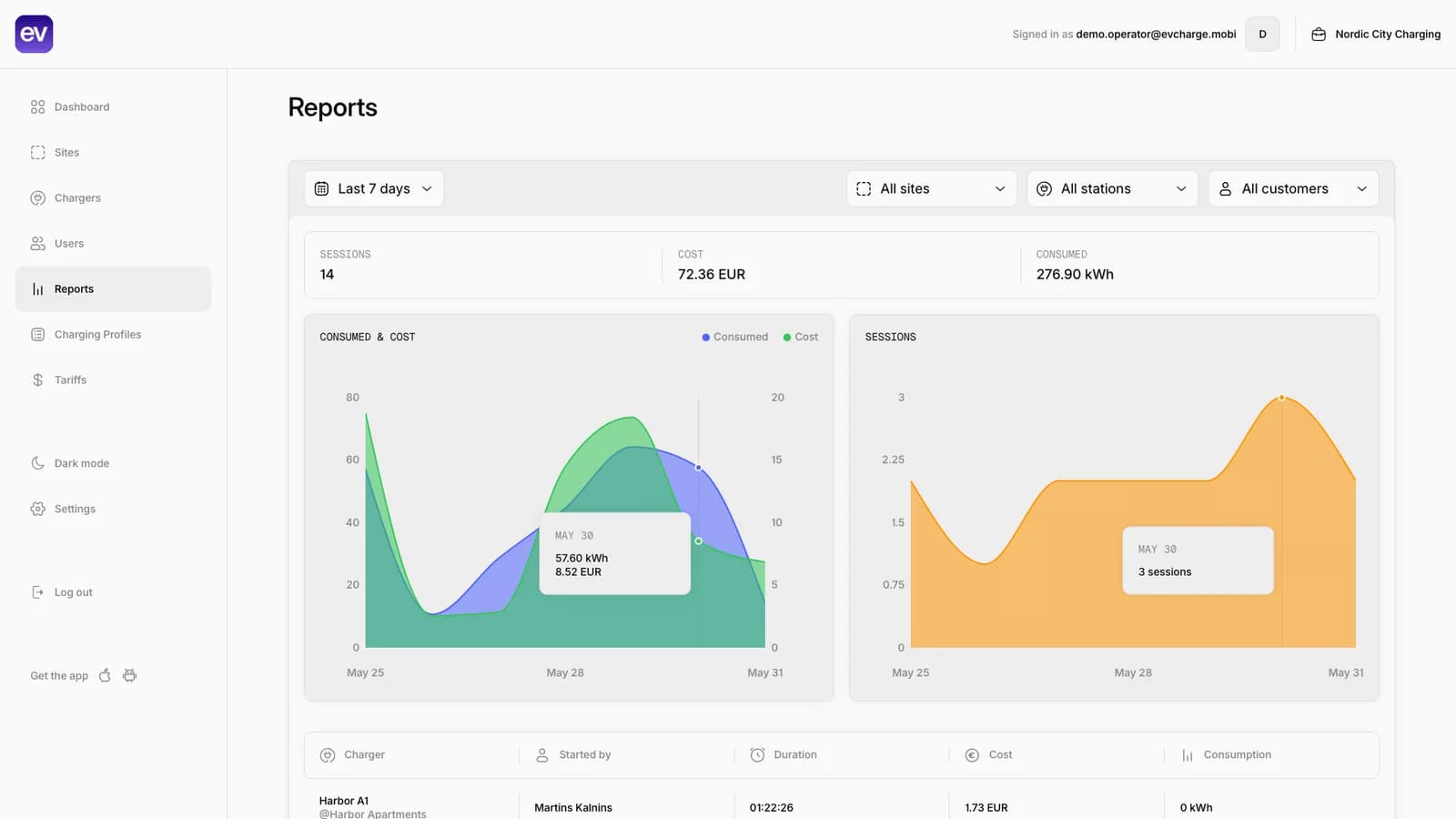Click the euro icon in the Cost column

coord(972,754)
